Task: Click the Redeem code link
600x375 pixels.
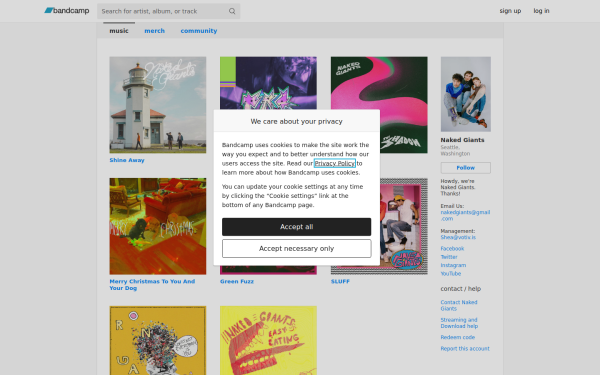Action: [458, 337]
